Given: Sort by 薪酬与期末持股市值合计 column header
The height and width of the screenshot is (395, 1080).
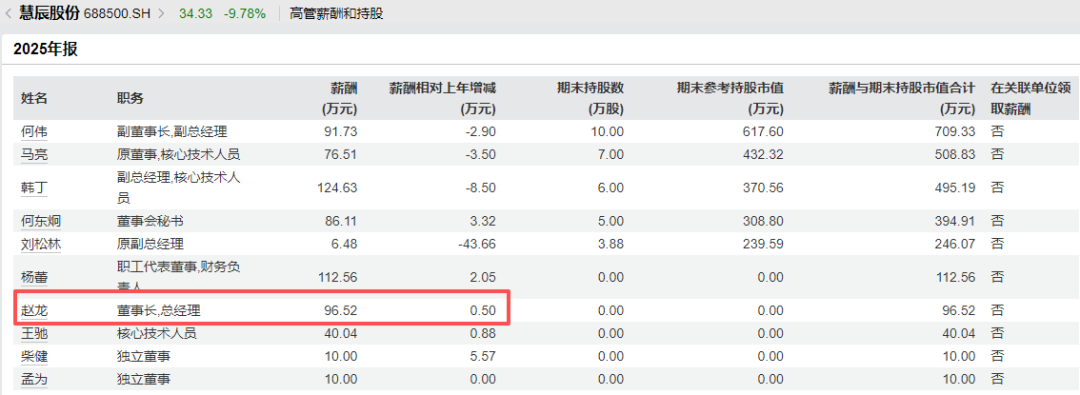Looking at the screenshot, I should tap(902, 98).
